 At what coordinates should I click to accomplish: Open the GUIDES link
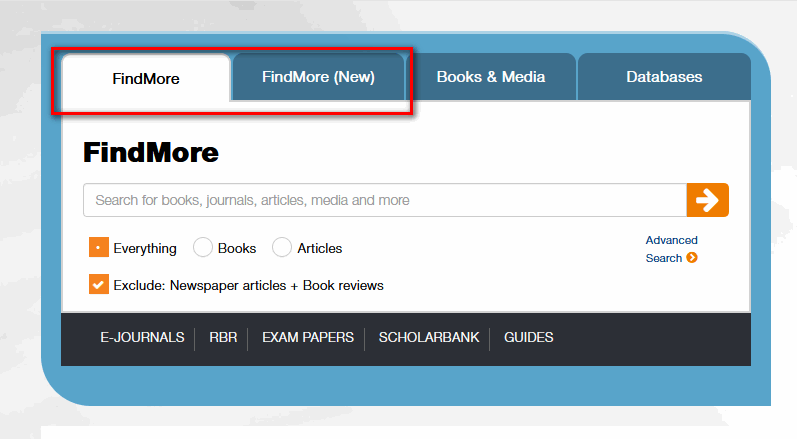point(529,337)
